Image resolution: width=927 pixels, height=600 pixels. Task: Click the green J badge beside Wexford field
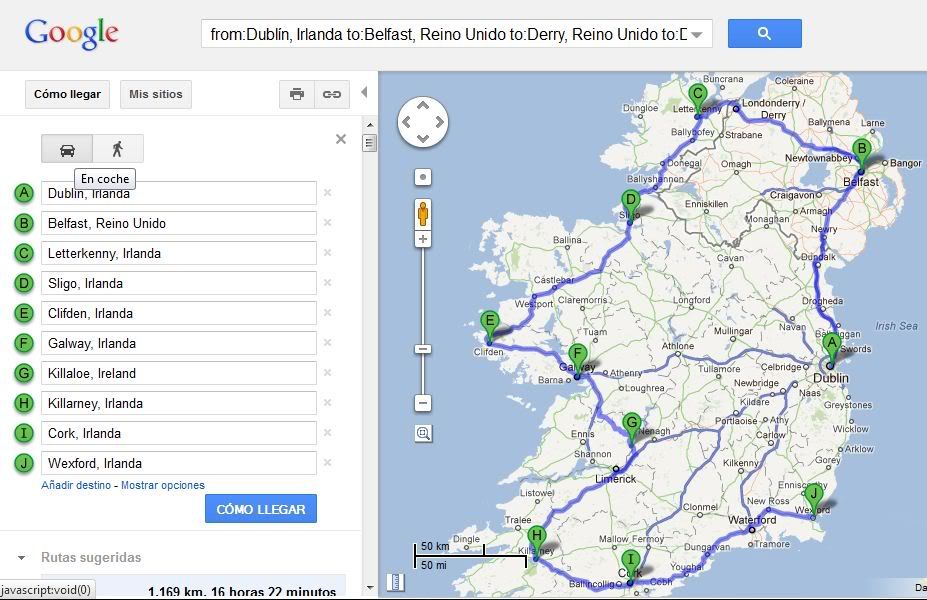click(x=24, y=463)
